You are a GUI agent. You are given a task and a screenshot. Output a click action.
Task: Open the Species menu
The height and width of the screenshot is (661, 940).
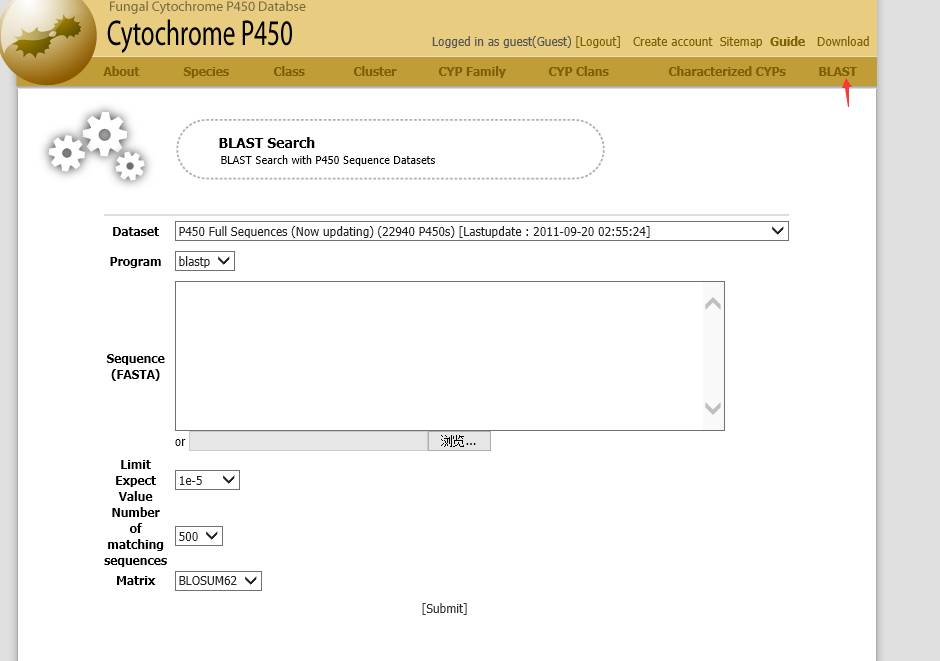(206, 71)
